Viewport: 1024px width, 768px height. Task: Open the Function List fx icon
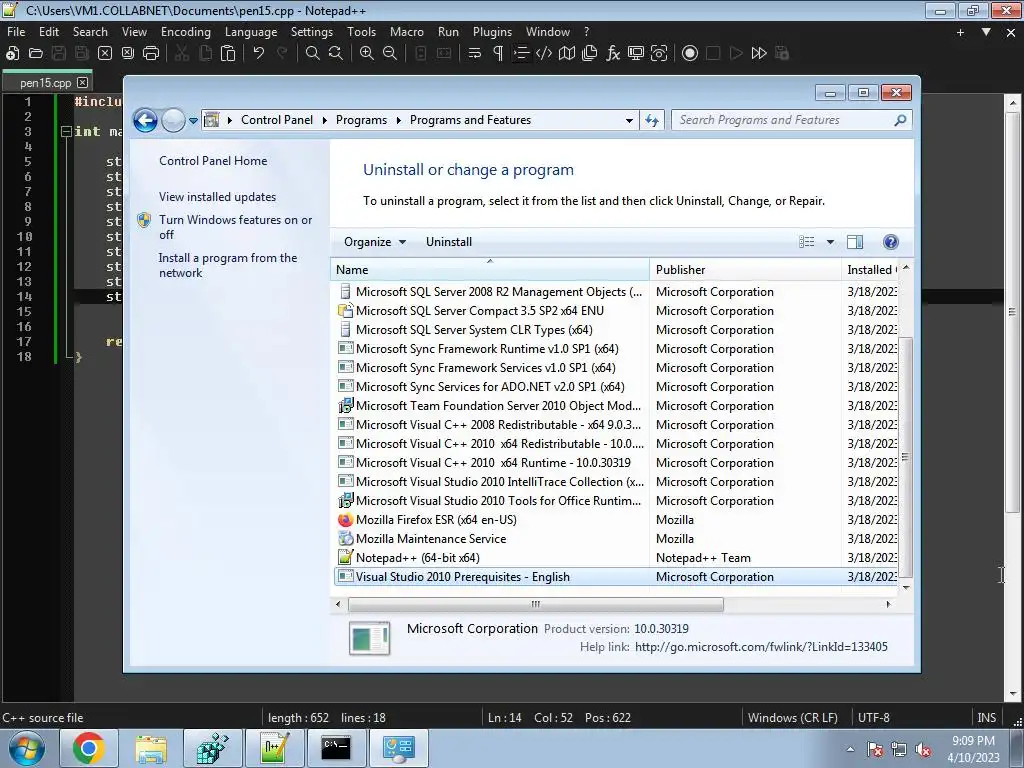tap(613, 54)
